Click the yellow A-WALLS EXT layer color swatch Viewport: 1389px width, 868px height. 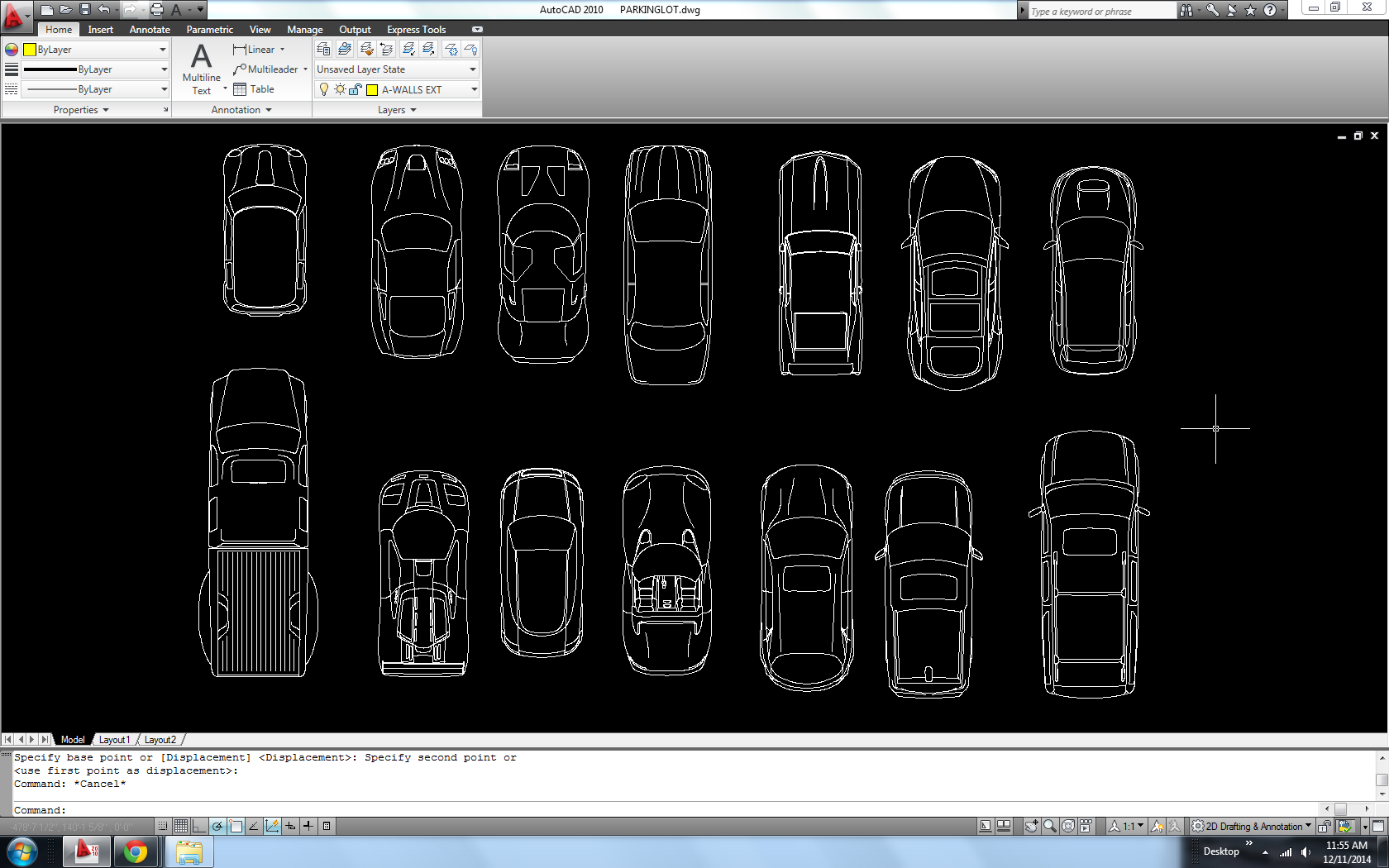[x=372, y=89]
